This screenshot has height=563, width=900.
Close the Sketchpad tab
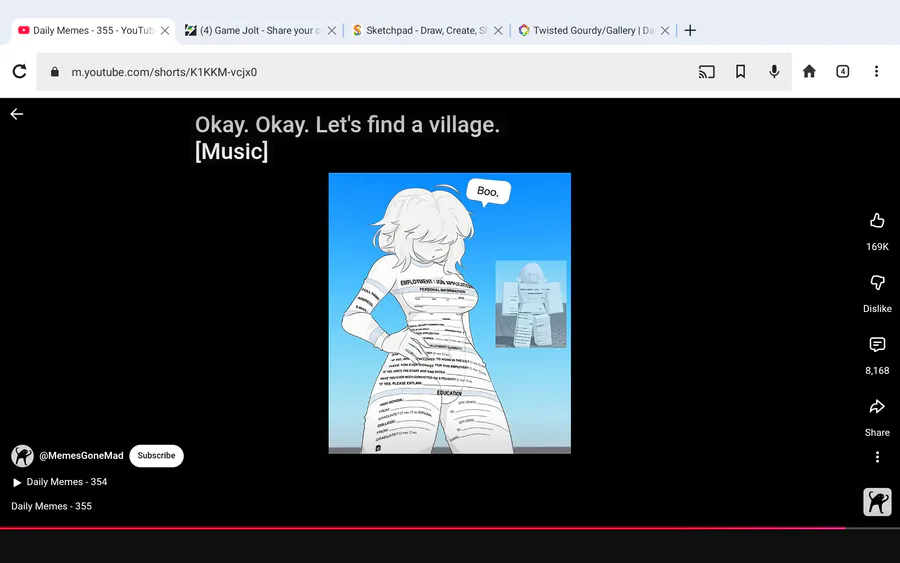click(x=498, y=30)
